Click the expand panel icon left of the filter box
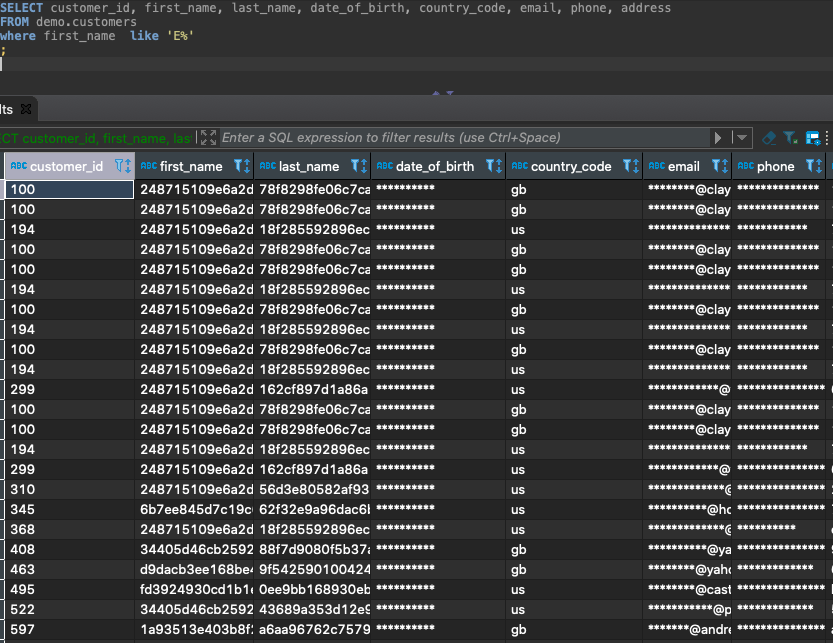Viewport: 833px width, 643px height. [x=208, y=138]
